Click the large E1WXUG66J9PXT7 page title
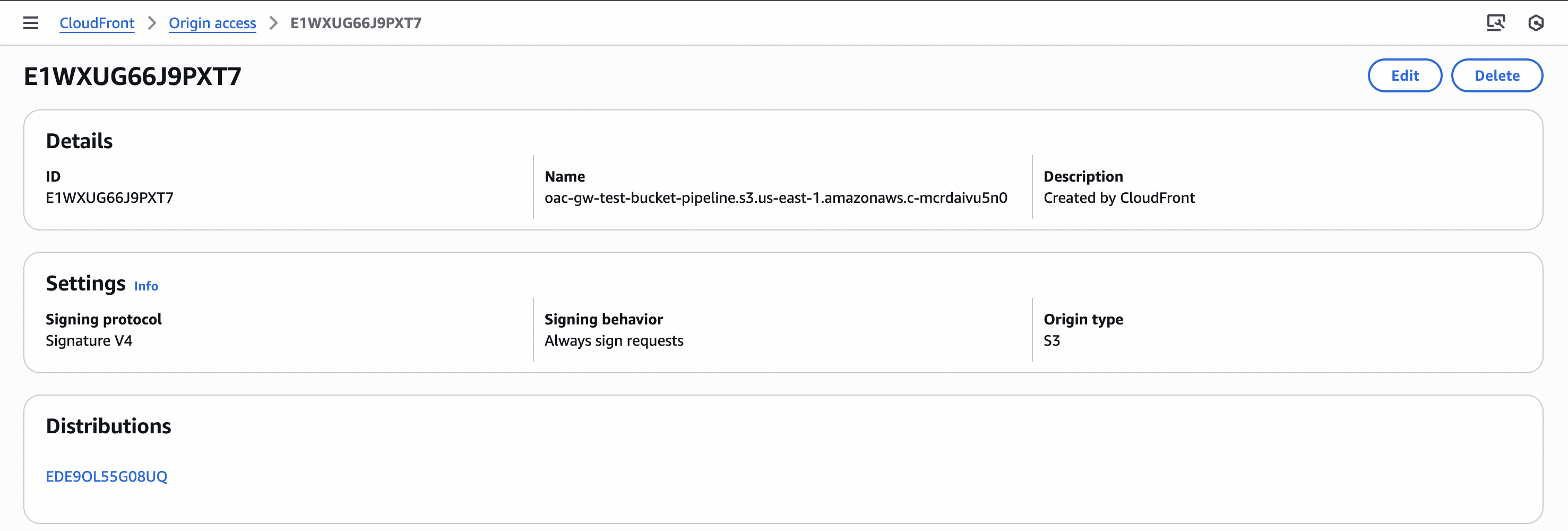Screen dimensions: 1568x531 coord(133,76)
